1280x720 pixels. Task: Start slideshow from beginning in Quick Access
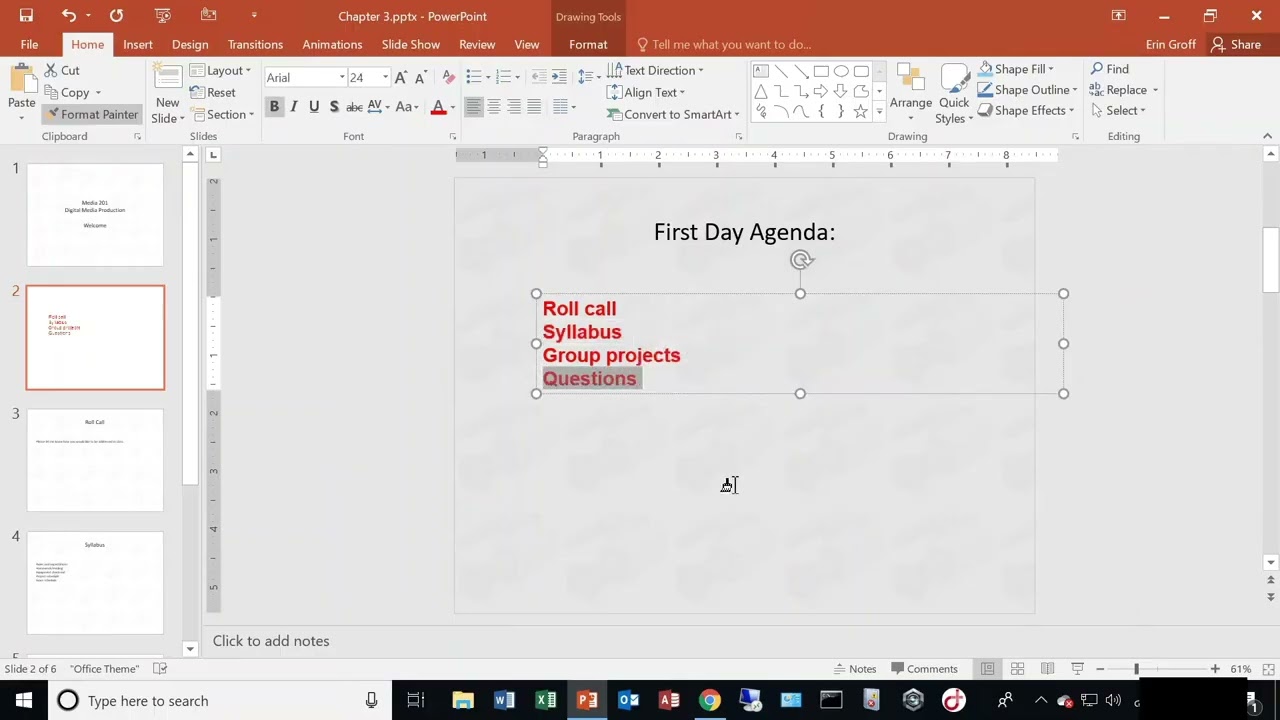(163, 16)
